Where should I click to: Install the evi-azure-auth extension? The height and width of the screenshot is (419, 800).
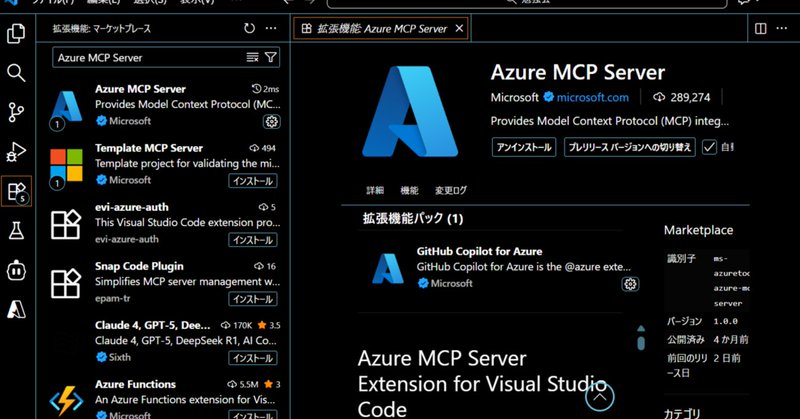click(253, 240)
